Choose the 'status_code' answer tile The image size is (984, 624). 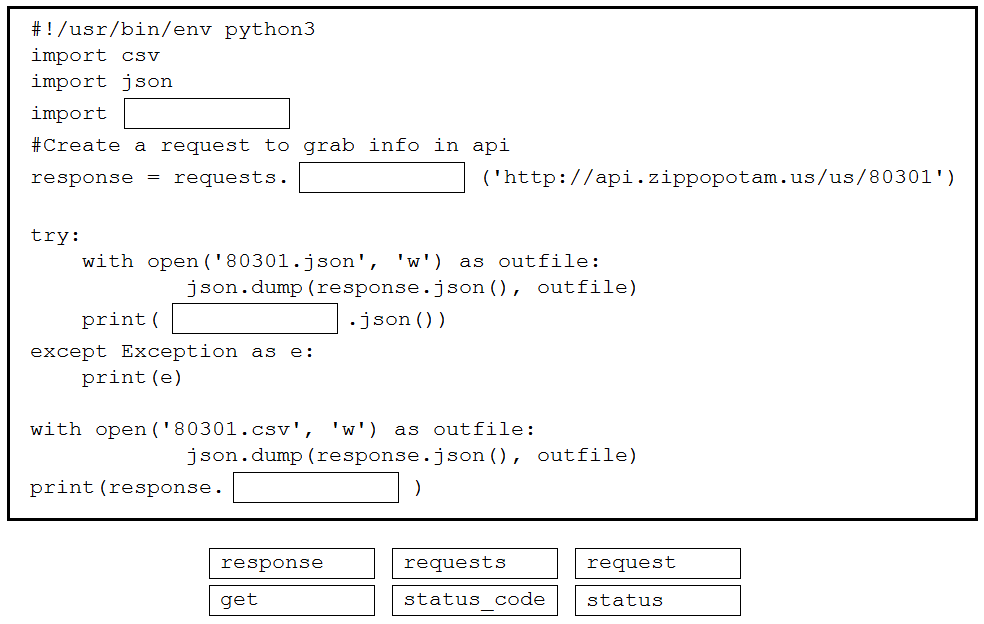click(474, 600)
